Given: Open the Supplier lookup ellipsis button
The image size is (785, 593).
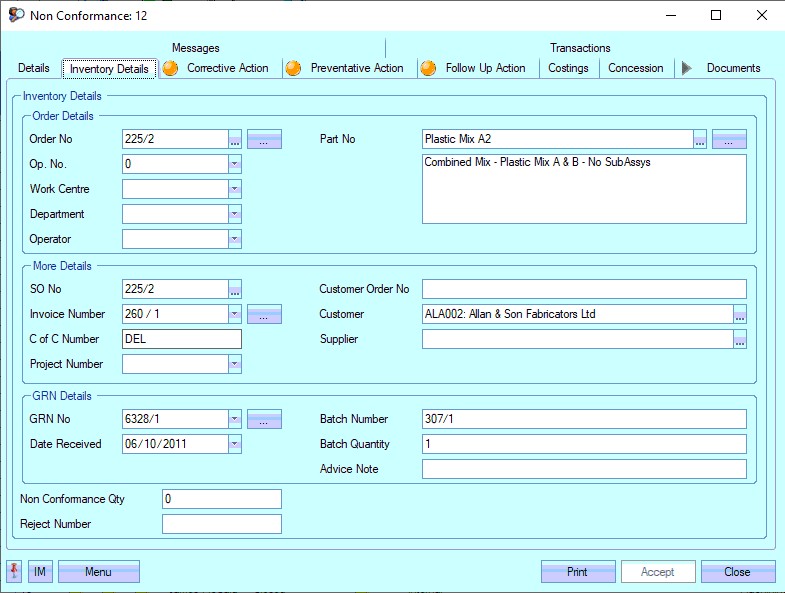Looking at the screenshot, I should tap(739, 339).
